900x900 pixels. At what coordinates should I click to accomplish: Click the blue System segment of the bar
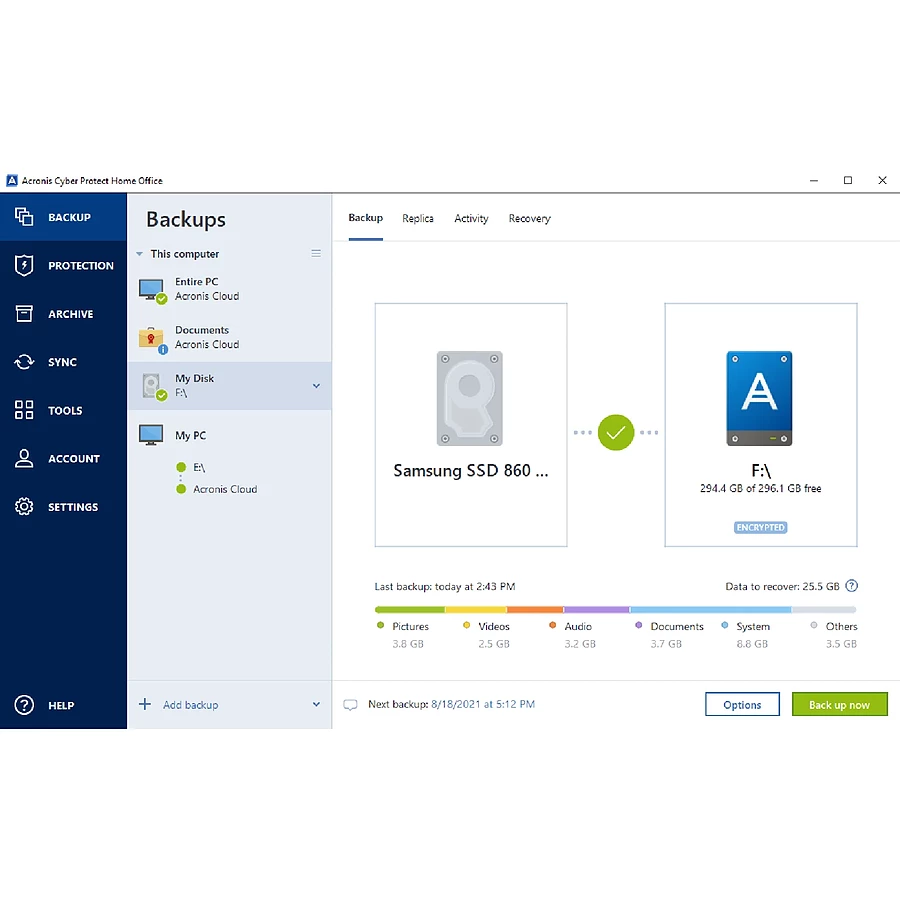[x=711, y=610]
